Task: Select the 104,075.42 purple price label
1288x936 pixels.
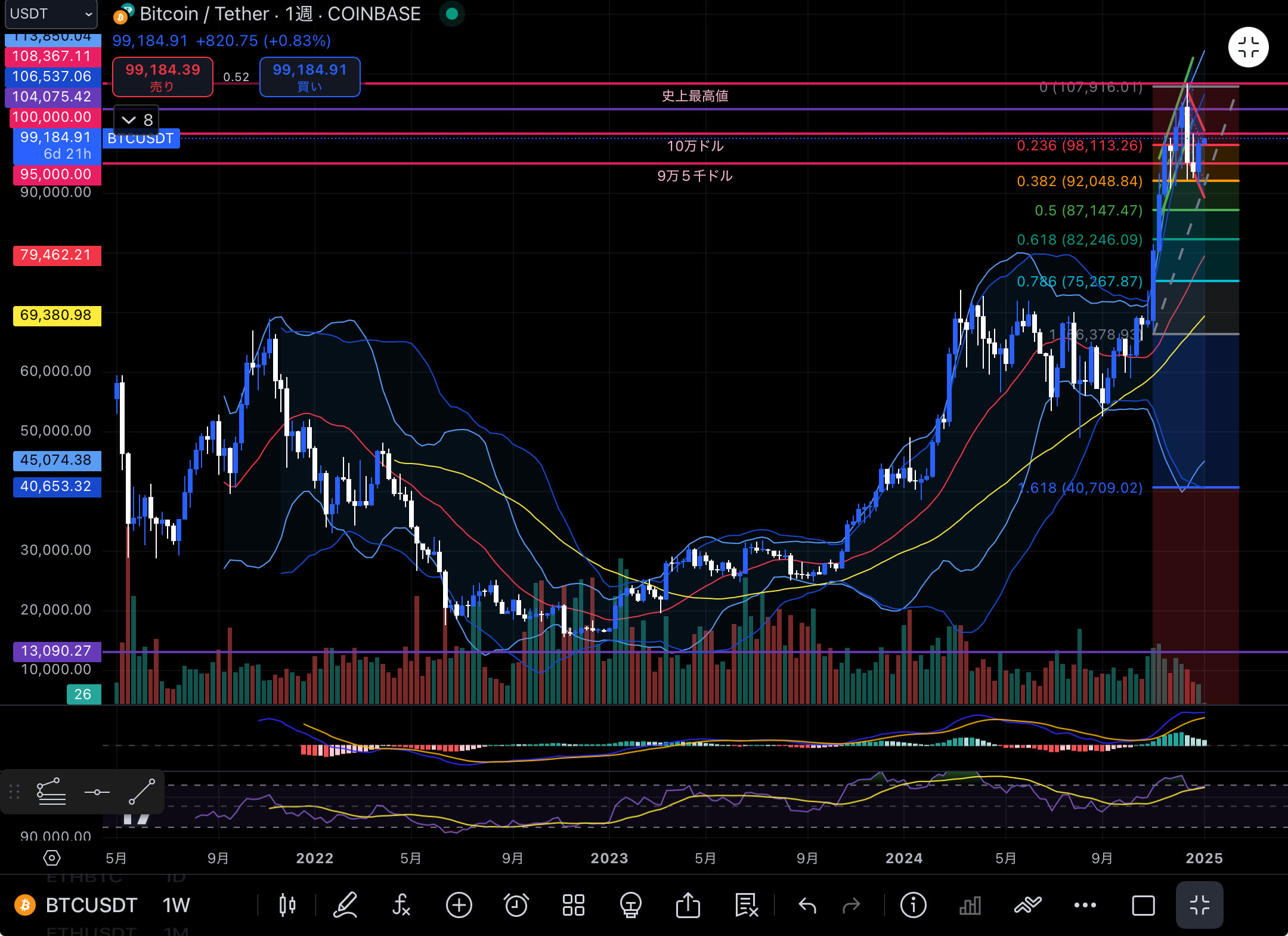Action: tap(52, 97)
